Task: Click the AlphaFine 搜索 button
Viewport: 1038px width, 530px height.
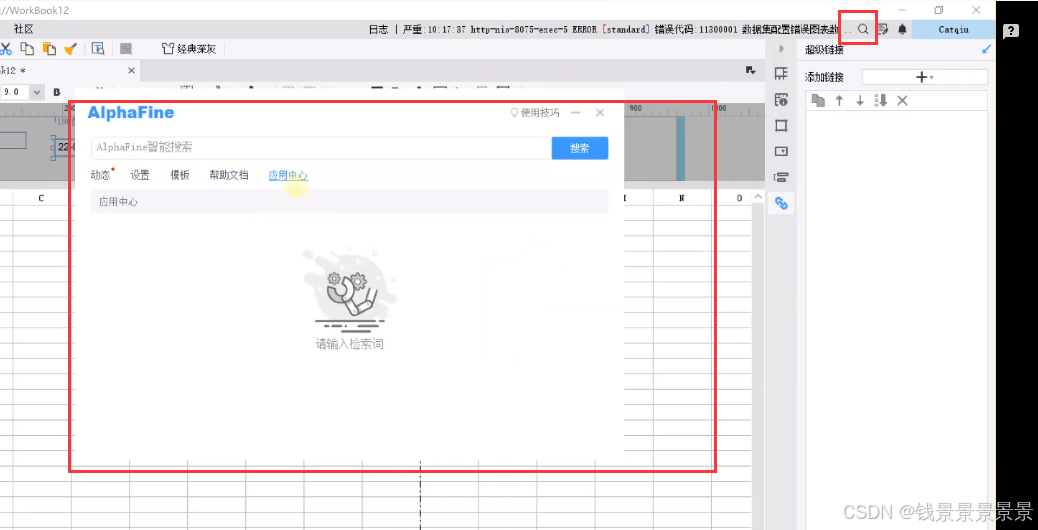Action: (580, 148)
